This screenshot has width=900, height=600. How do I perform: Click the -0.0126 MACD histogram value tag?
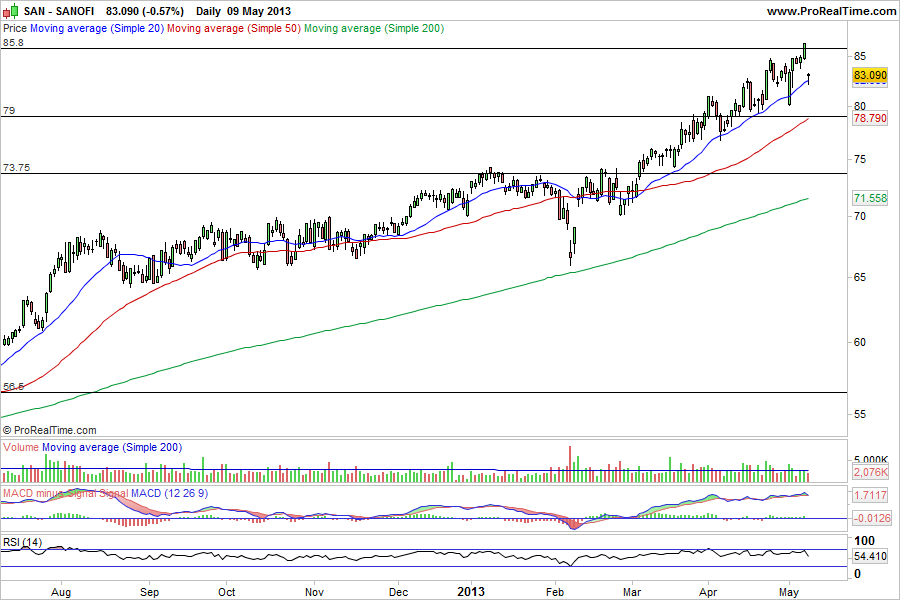coord(872,518)
